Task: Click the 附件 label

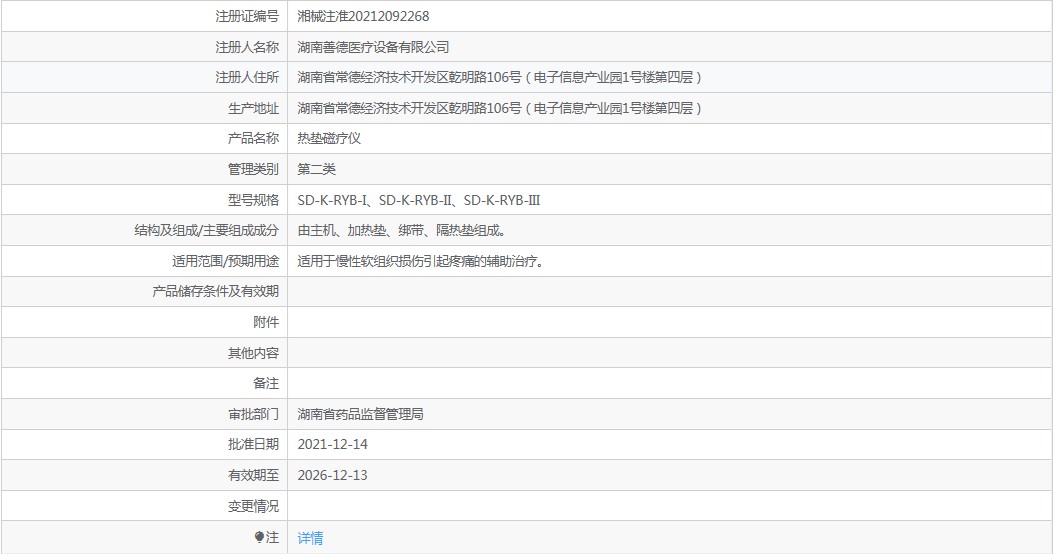Action: (x=266, y=322)
